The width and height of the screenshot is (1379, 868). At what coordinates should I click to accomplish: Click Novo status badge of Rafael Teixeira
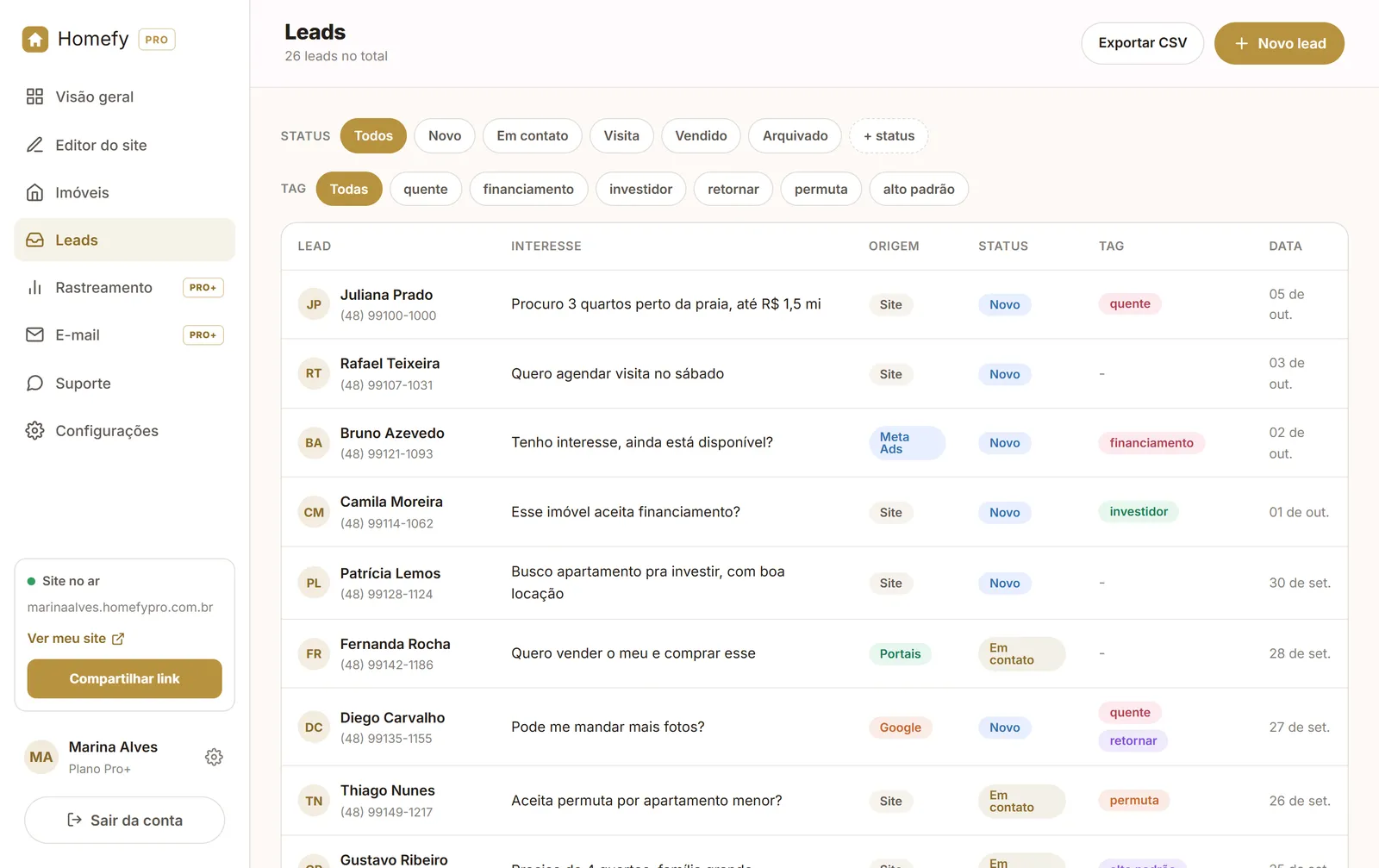click(x=1005, y=374)
